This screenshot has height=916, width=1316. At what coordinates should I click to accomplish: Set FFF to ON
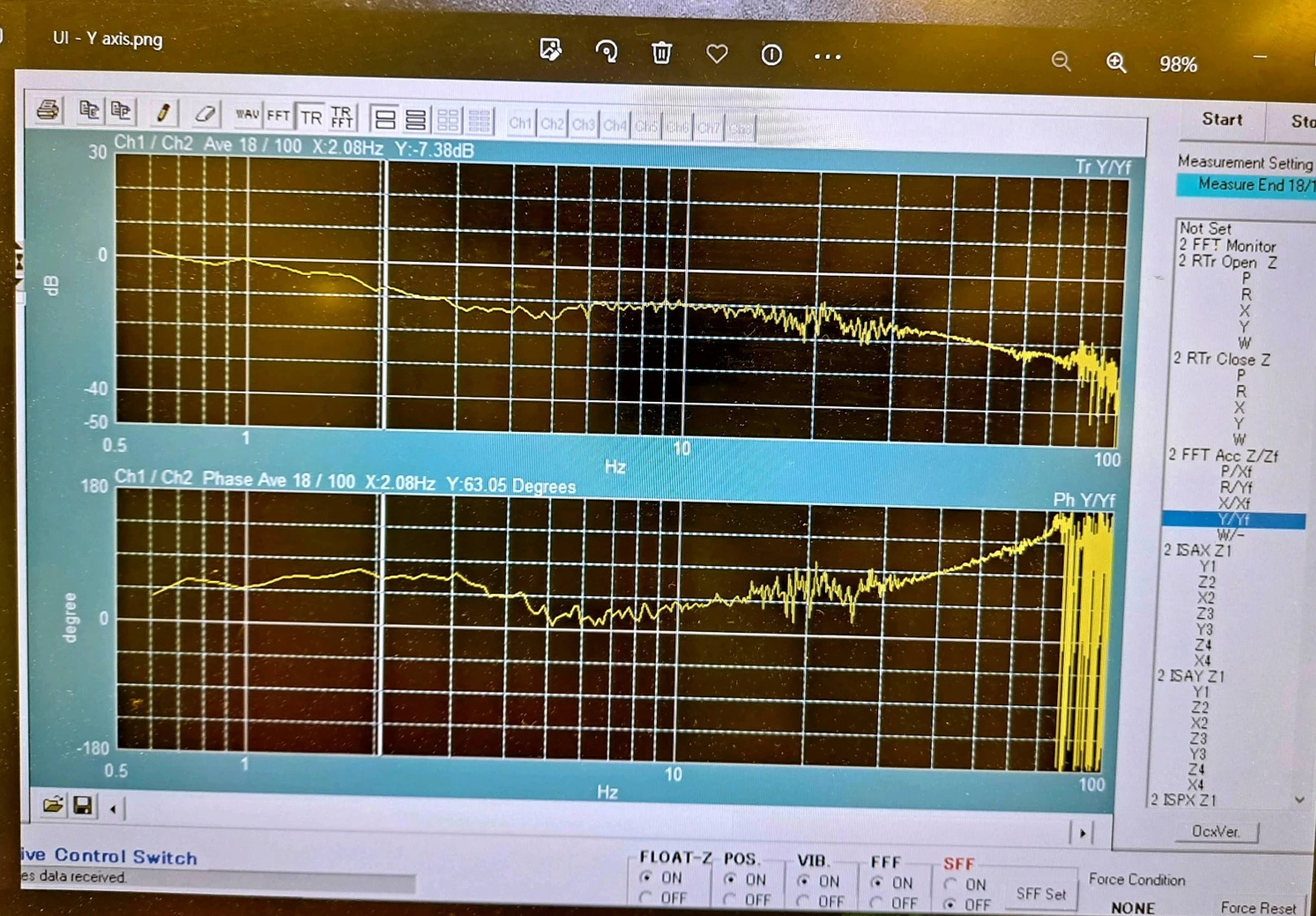[x=877, y=883]
